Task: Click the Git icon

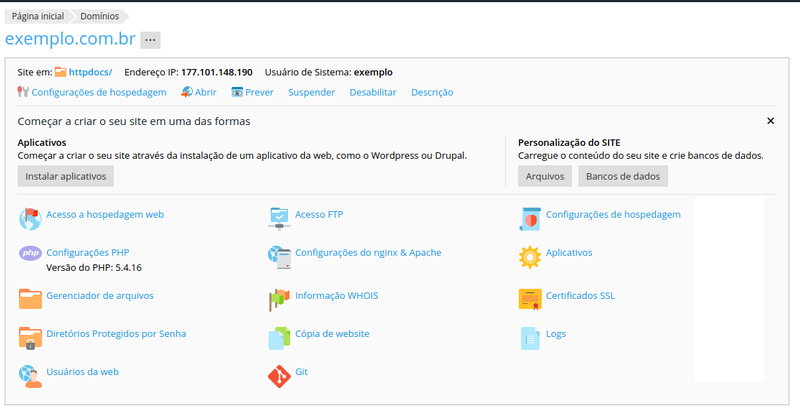Action: pyautogui.click(x=279, y=376)
